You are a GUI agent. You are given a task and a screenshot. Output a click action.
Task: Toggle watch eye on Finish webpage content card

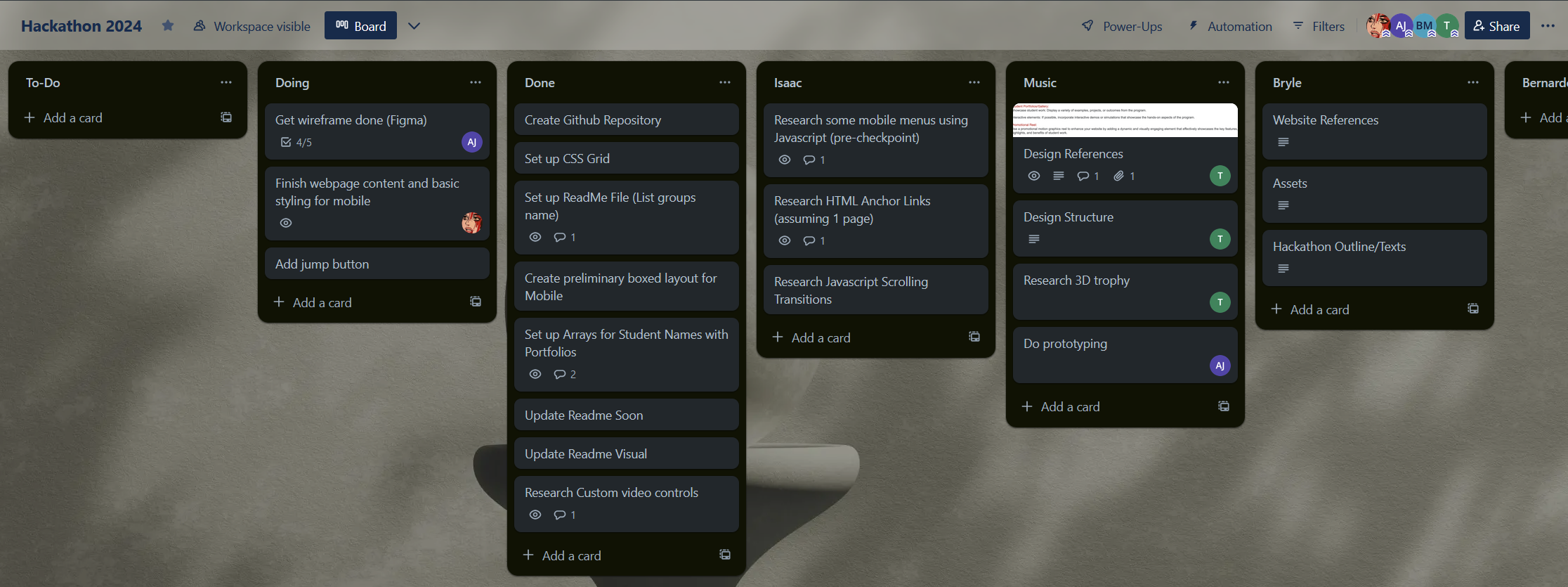coord(286,223)
